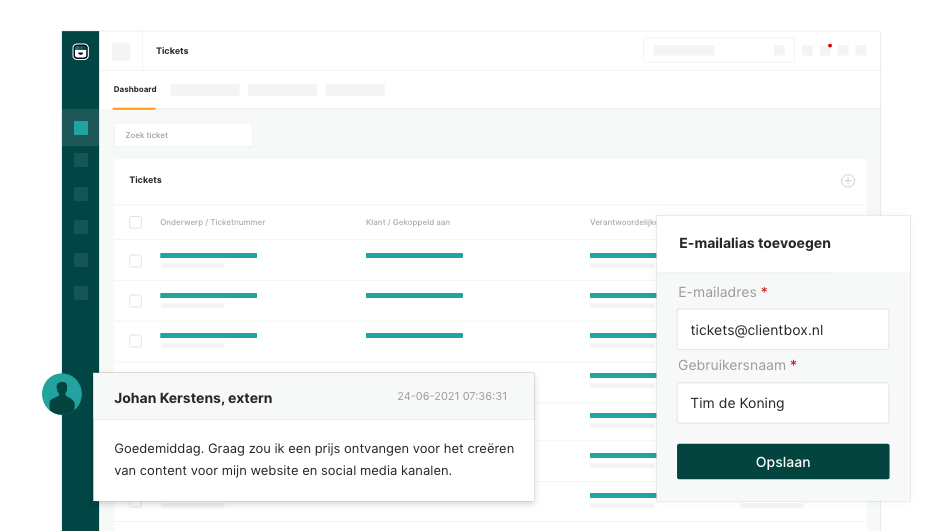This screenshot has height=531, width=940.
Task: Click the square icon left of Tickets title
Action: (x=121, y=51)
